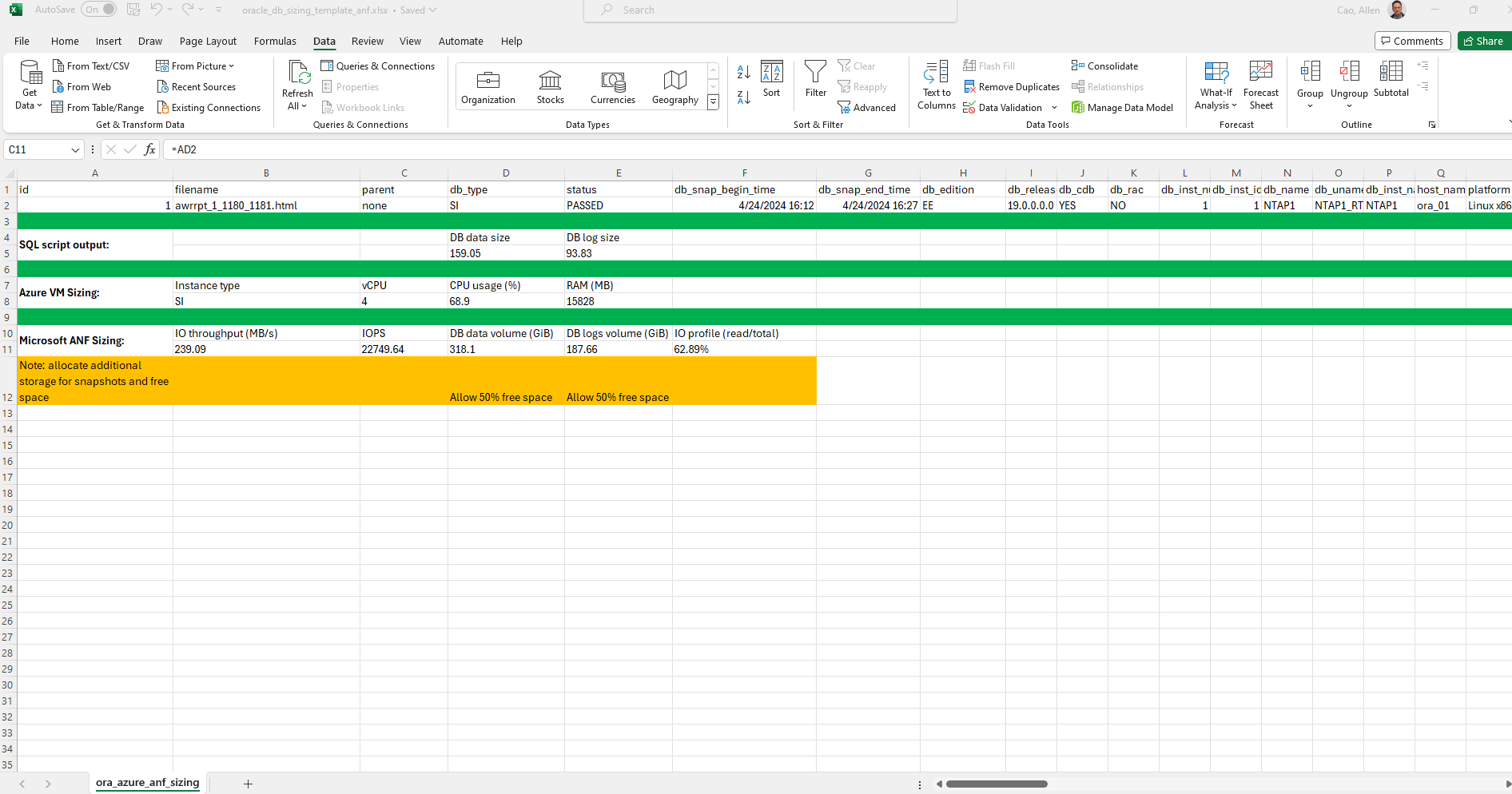
Task: Expand the What-If Analysis menu
Action: tap(1216, 85)
